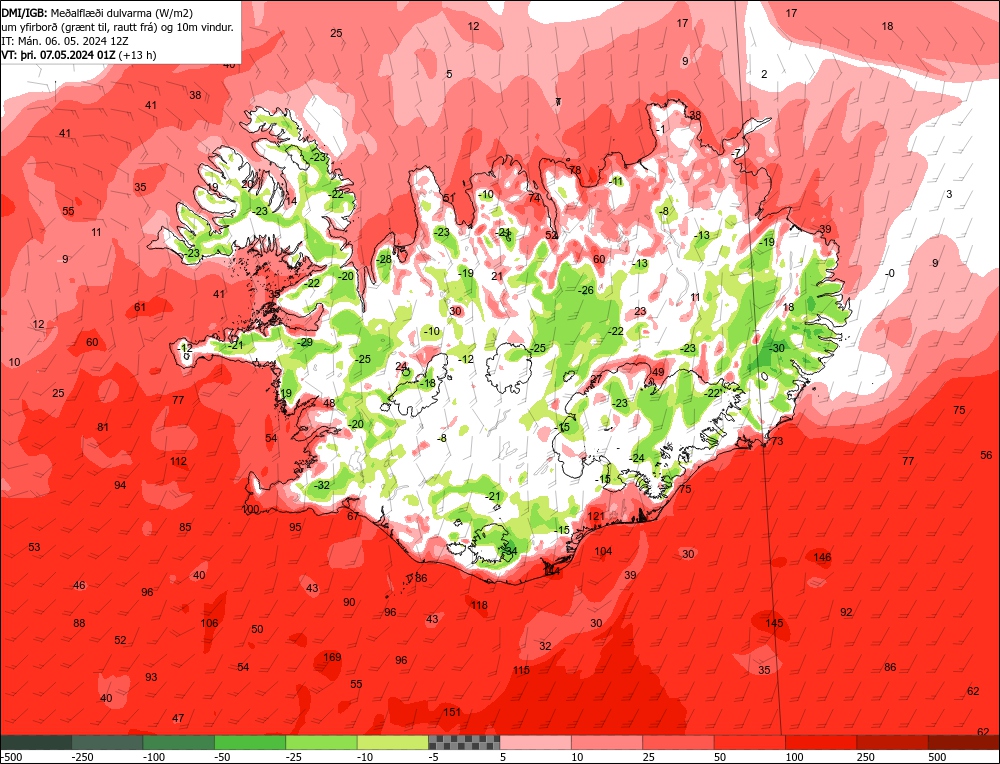This screenshot has width=1000, height=764.
Task: Click the map value 74 in north Iceland
Action: pyautogui.click(x=534, y=198)
